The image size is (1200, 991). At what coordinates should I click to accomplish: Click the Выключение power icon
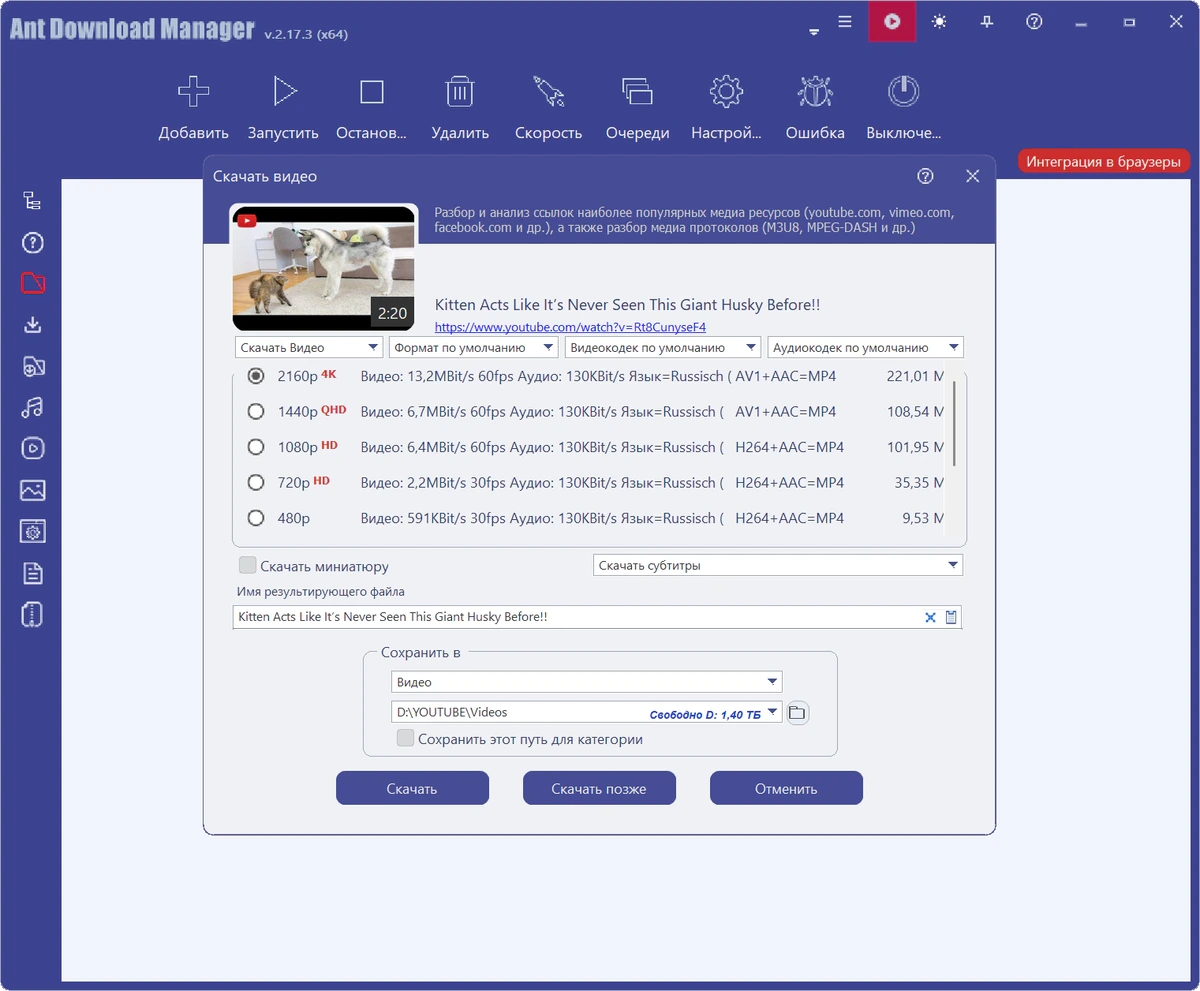(x=903, y=92)
